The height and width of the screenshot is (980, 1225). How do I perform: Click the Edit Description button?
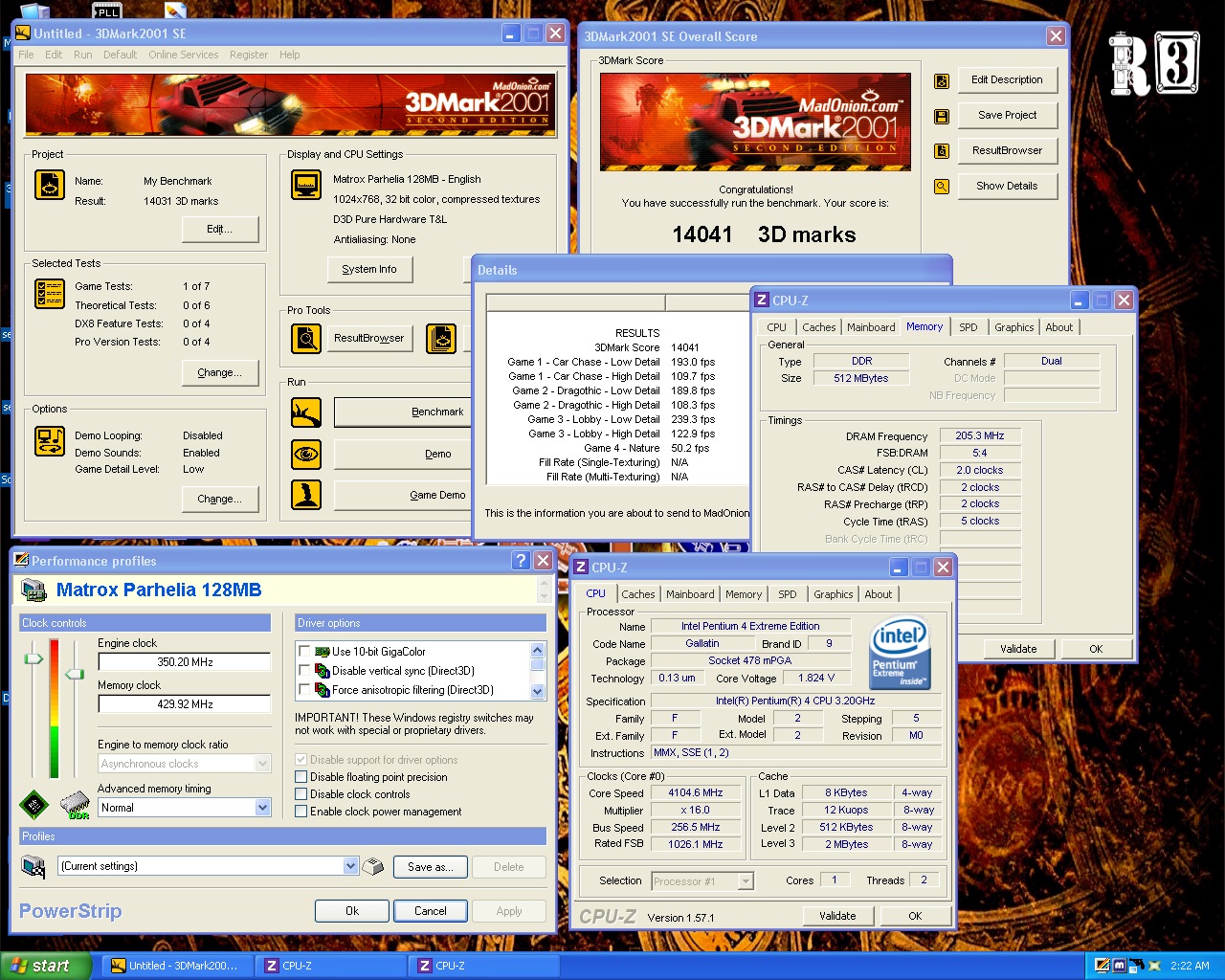pyautogui.click(x=1007, y=80)
